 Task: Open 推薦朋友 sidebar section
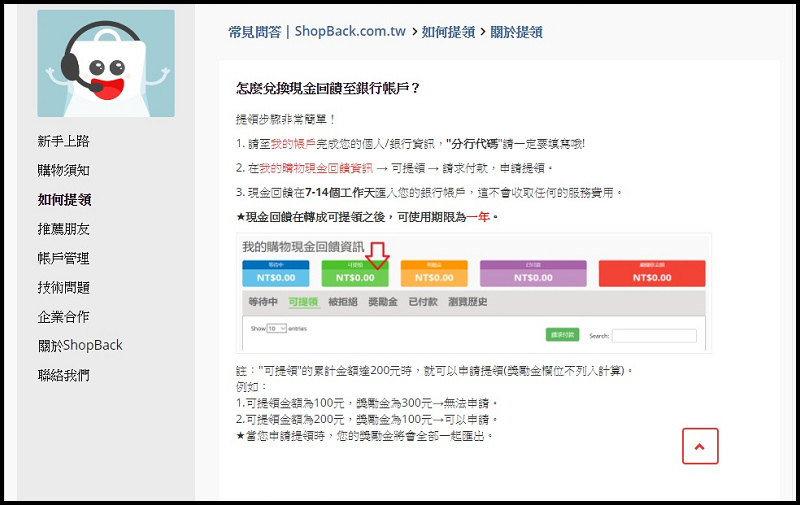(x=63, y=229)
